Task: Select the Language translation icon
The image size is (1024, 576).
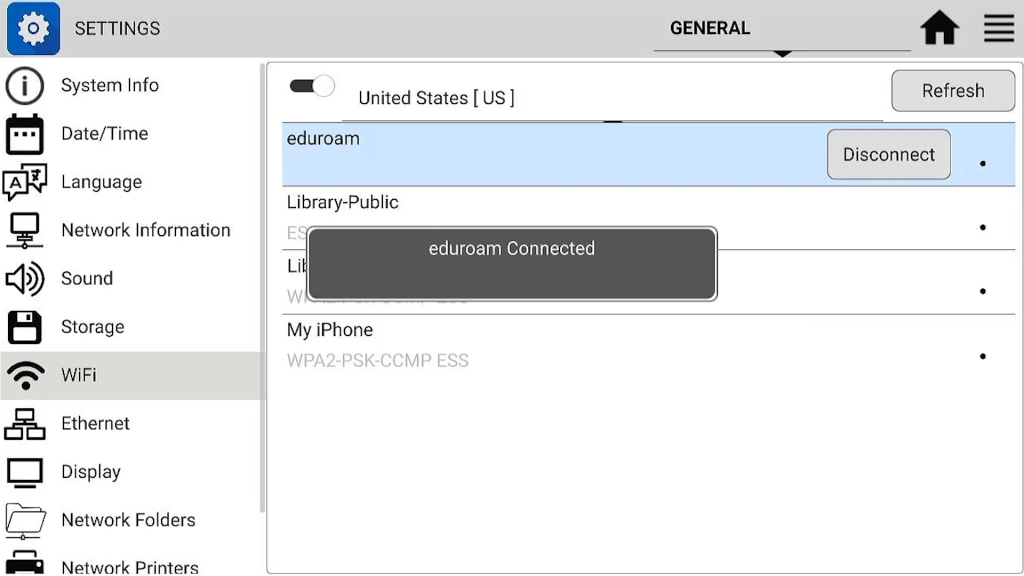Action: click(25, 182)
